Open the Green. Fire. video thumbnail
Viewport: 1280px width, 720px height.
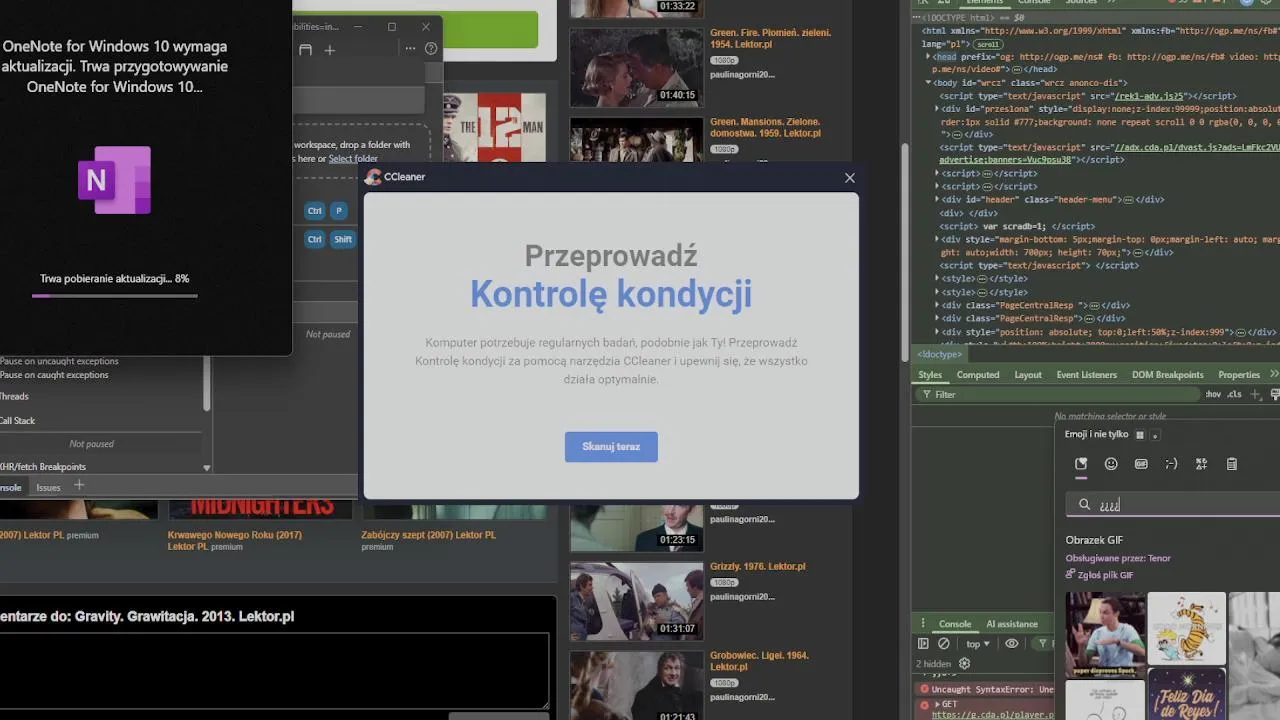(x=636, y=67)
